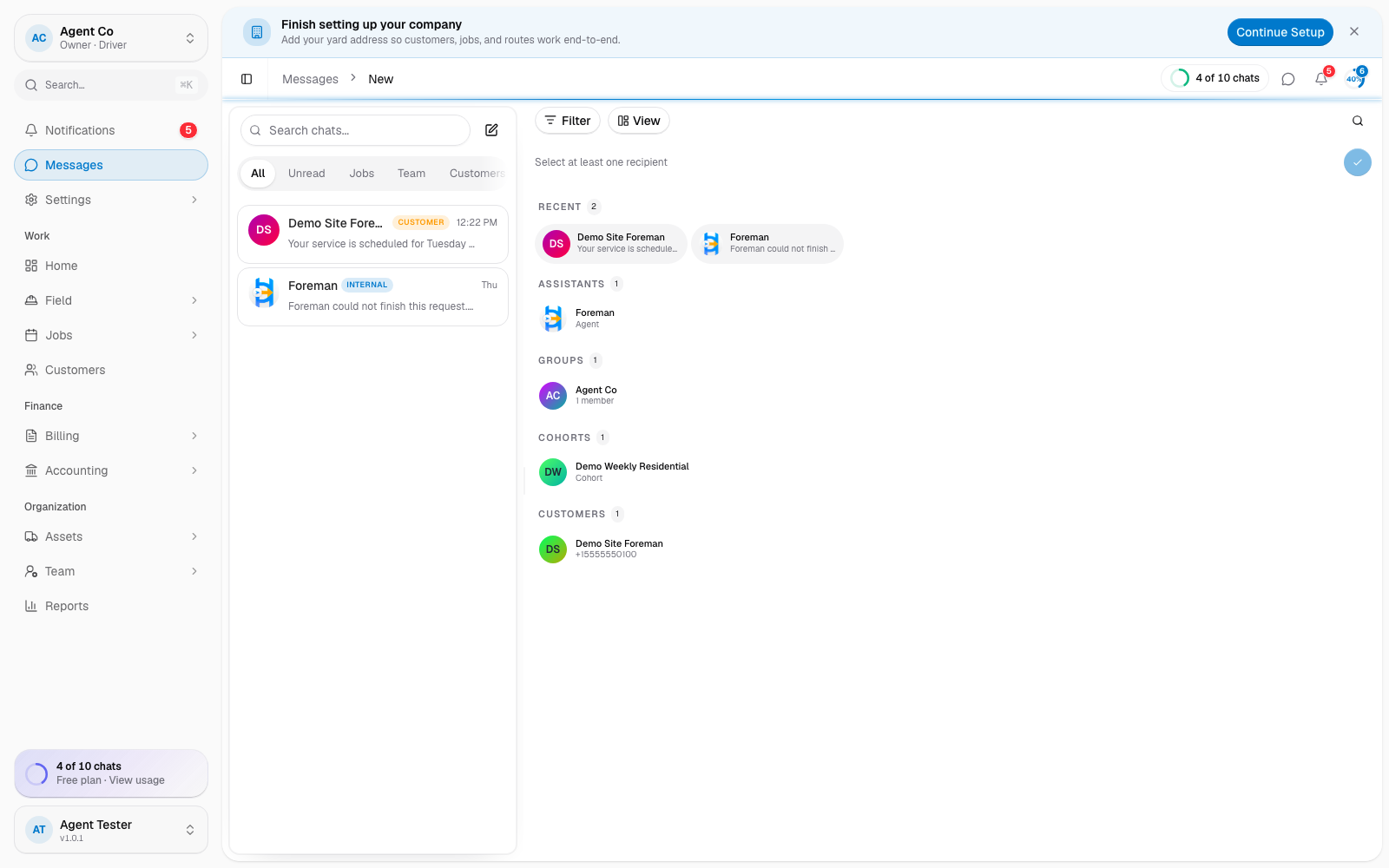Open the Agent Co company switcher
Screen dimensions: 1389x868
(111, 38)
